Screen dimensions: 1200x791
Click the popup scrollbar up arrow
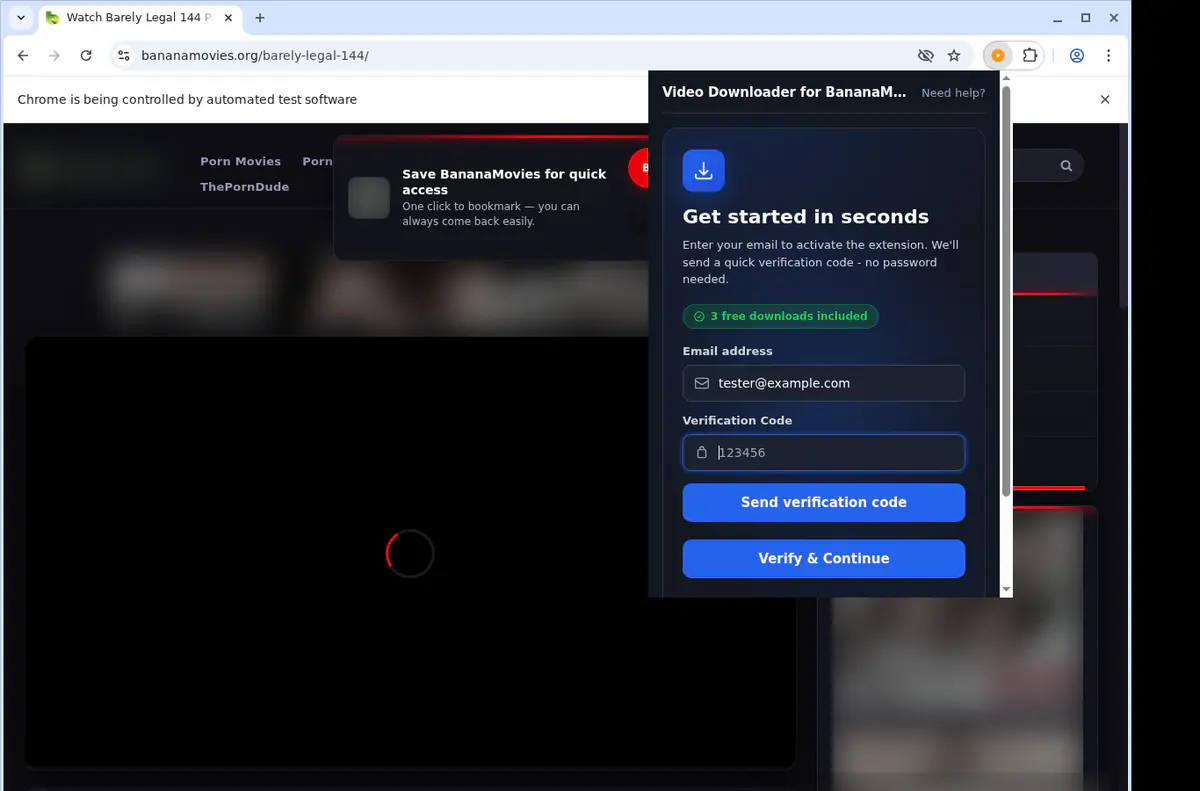pos(1006,78)
